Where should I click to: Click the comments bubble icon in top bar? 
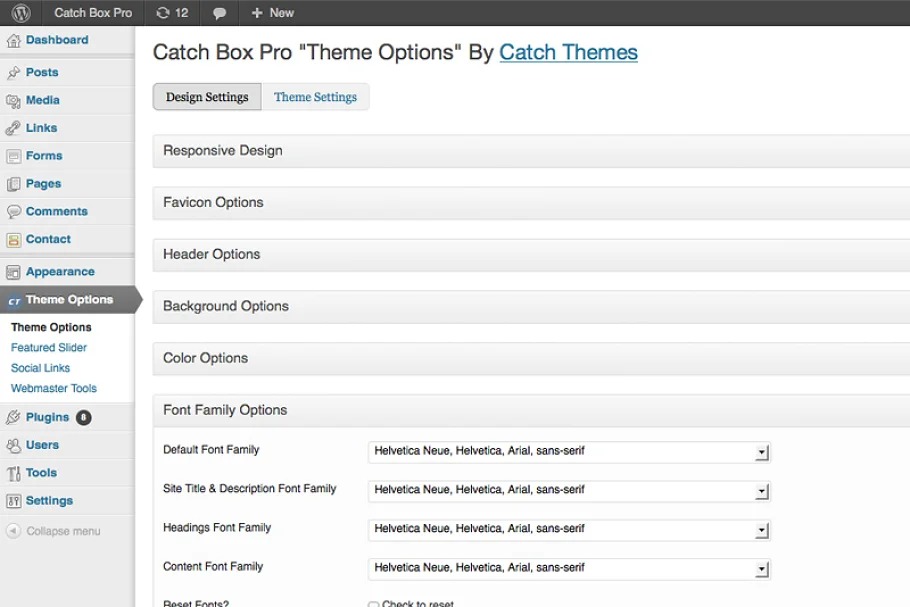click(x=220, y=13)
